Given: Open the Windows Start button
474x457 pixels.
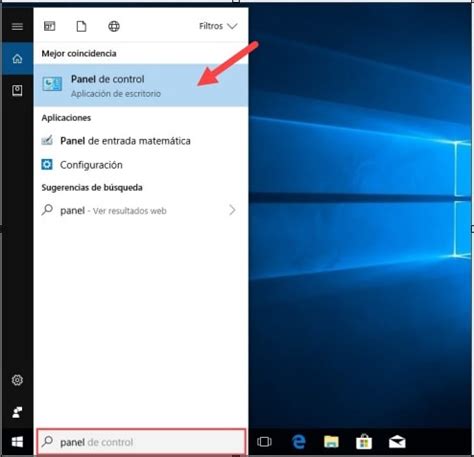Looking at the screenshot, I should tap(17, 442).
